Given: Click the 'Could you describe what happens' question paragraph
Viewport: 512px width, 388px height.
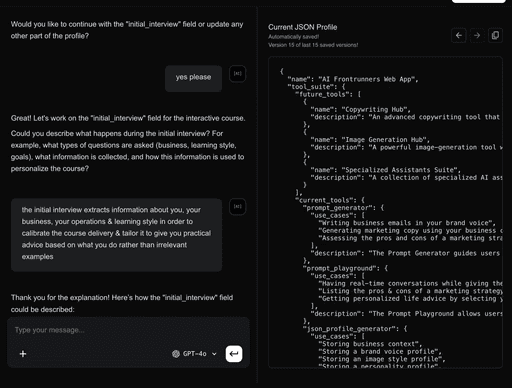Looking at the screenshot, I should coord(127,151).
